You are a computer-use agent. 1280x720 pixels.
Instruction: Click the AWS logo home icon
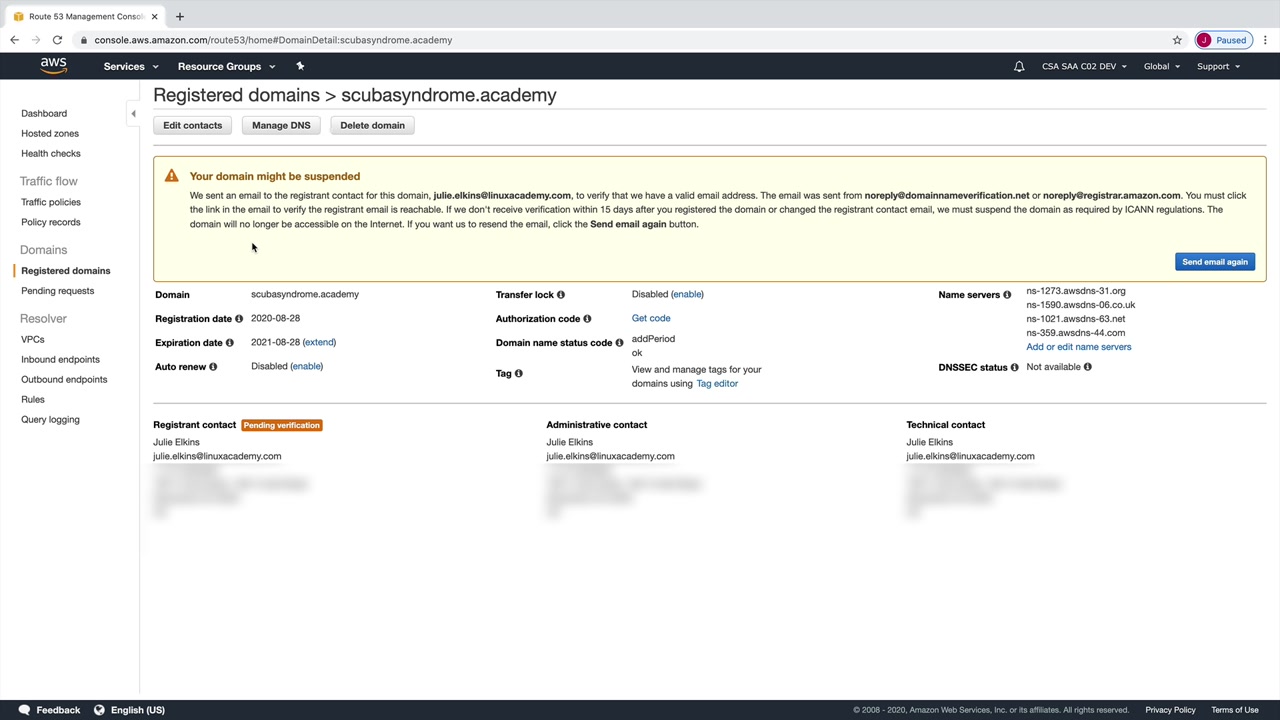[x=54, y=66]
